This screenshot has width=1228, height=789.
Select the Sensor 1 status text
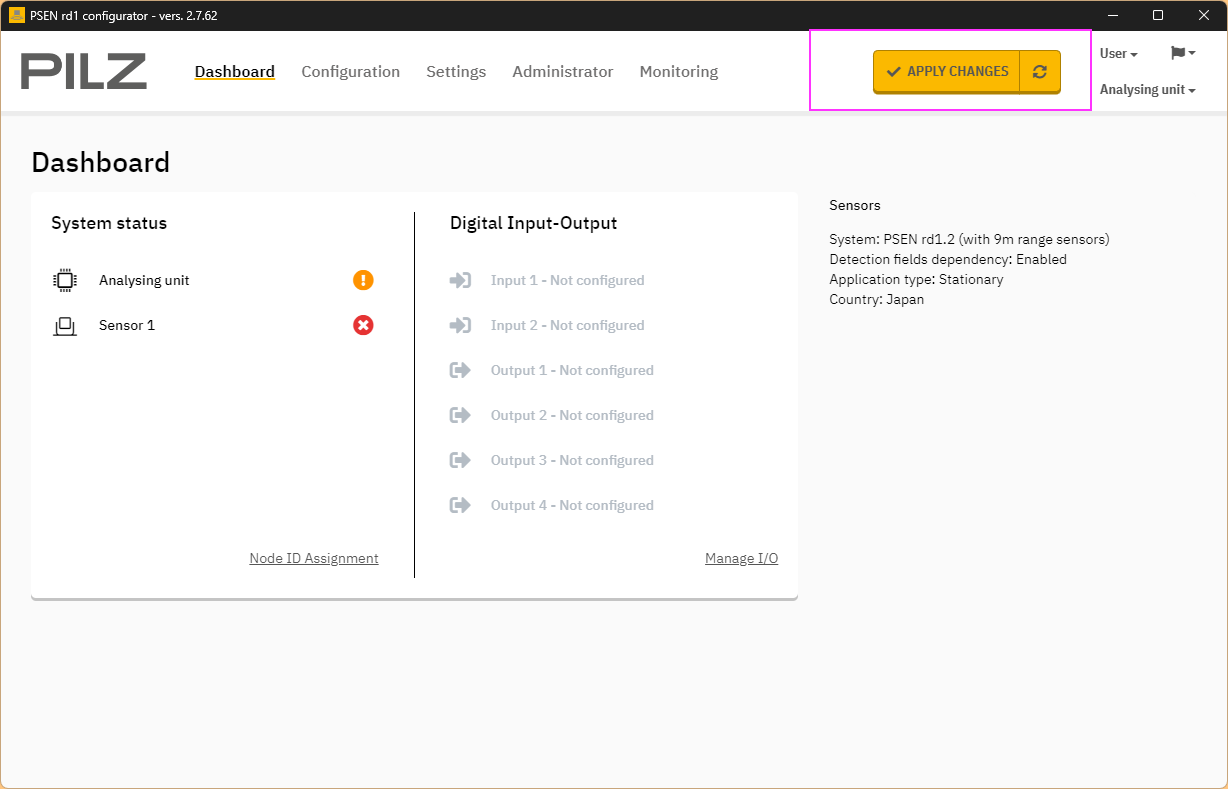pyautogui.click(x=127, y=325)
